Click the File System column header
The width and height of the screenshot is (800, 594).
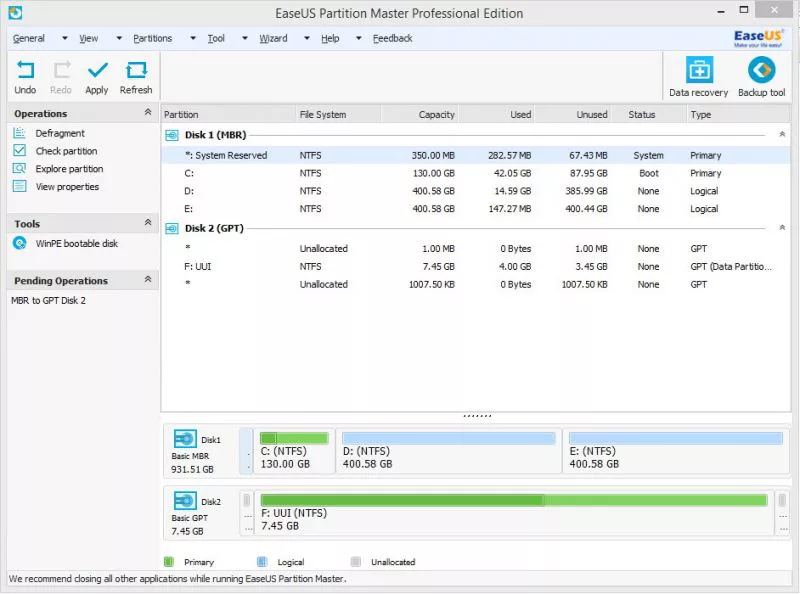click(x=338, y=114)
